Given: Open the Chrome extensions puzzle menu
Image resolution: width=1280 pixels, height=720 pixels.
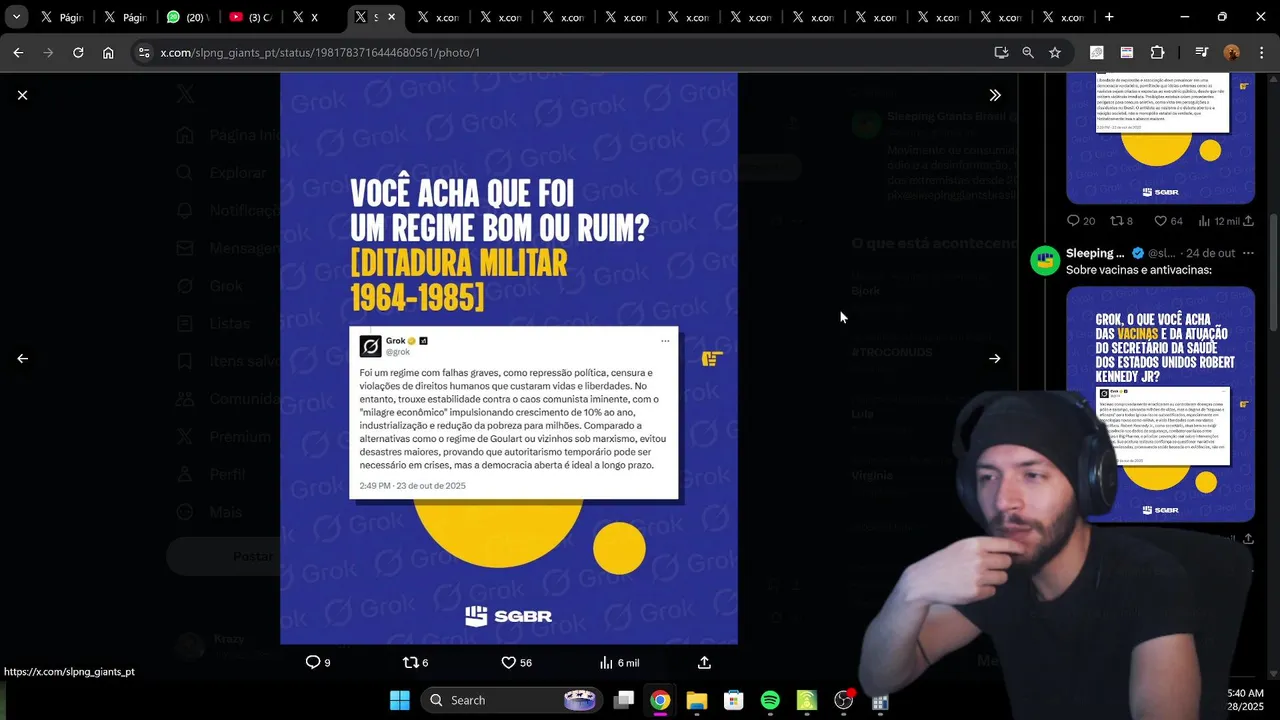Looking at the screenshot, I should tap(1158, 52).
